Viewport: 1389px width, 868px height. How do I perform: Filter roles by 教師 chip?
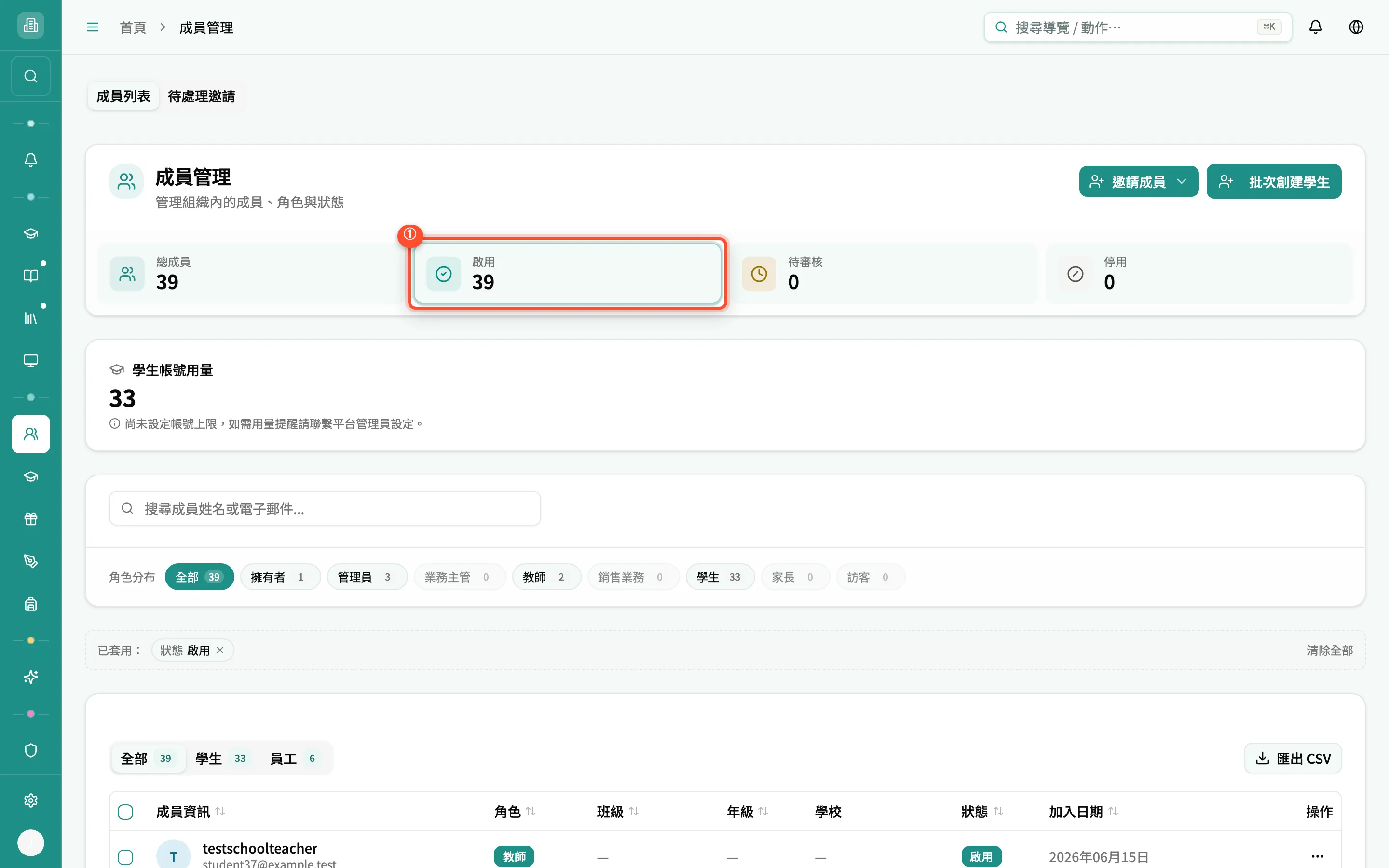coord(546,577)
